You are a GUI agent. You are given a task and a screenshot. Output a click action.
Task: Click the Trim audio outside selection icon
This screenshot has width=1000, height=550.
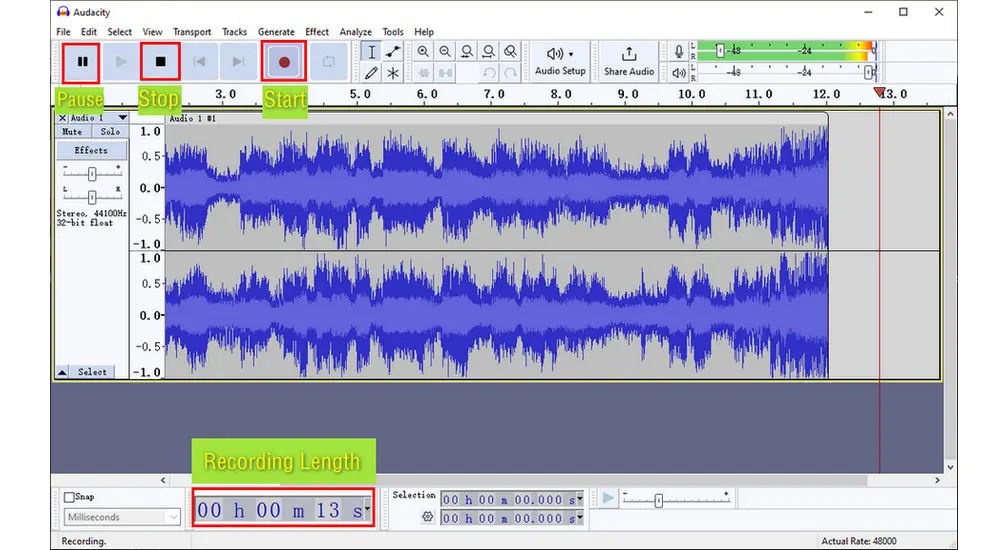coord(423,73)
